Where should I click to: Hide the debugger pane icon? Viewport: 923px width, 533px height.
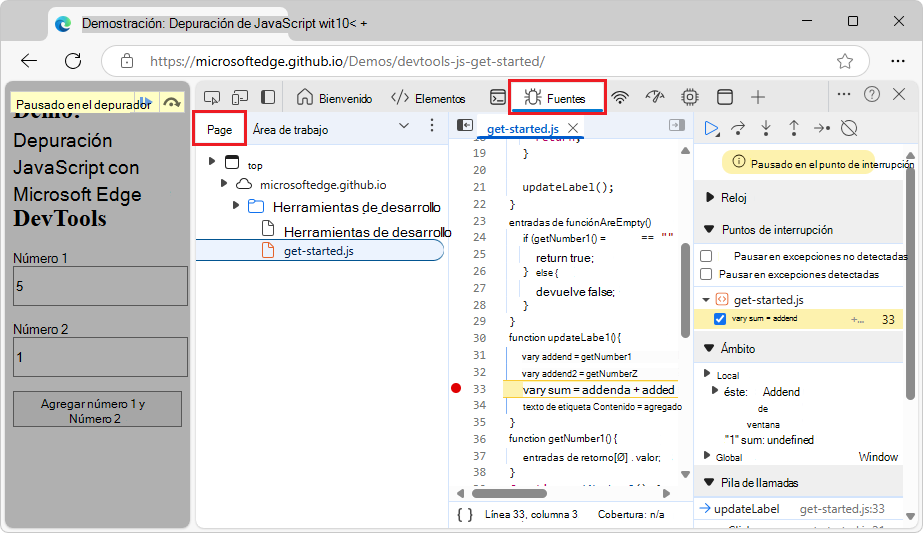[677, 125]
